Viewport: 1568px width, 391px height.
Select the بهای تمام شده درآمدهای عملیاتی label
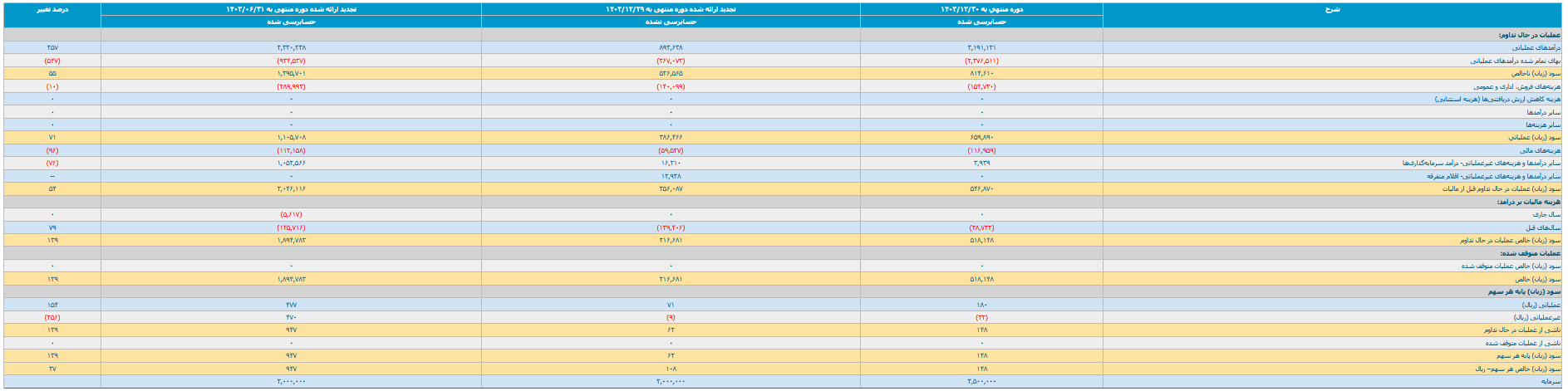click(x=1515, y=61)
